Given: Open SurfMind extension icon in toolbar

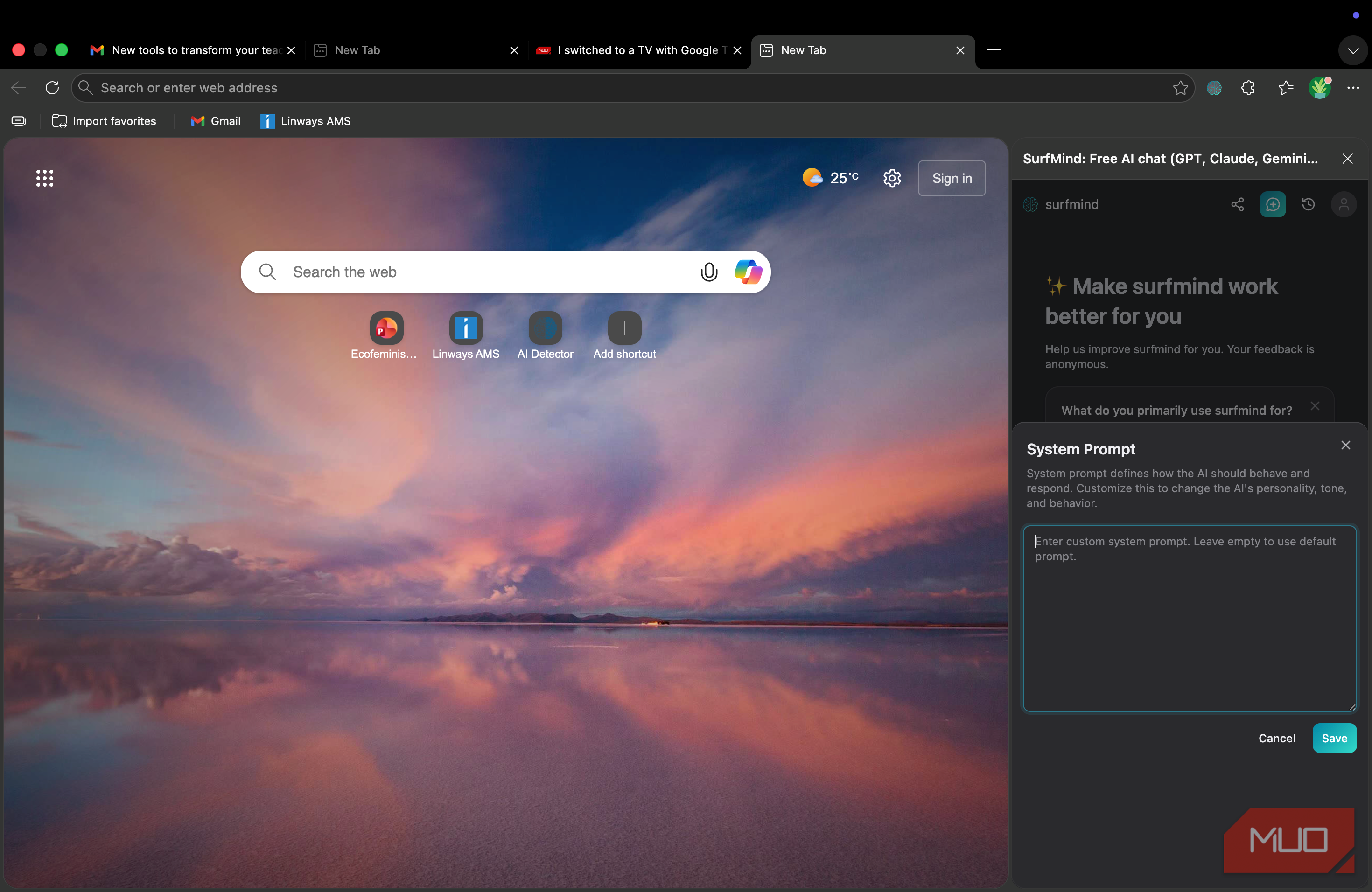Looking at the screenshot, I should (x=1214, y=88).
